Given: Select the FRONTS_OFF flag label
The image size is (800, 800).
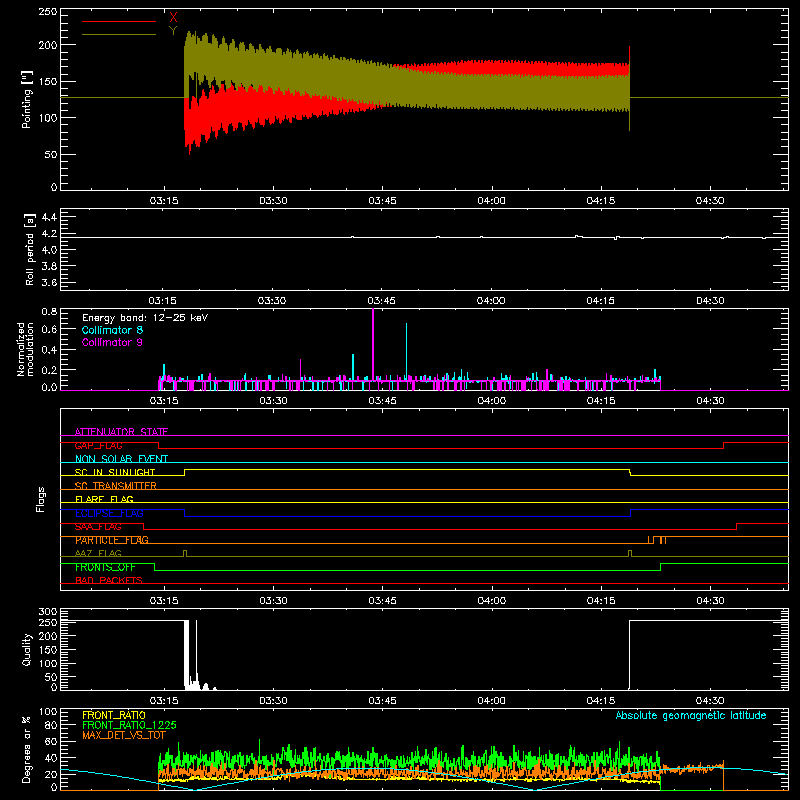Looking at the screenshot, I should click(x=105, y=567).
